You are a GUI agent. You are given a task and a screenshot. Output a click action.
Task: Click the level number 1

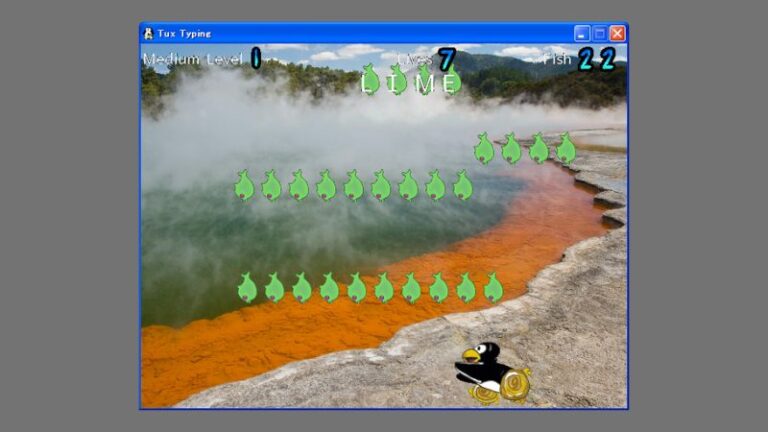[x=256, y=59]
